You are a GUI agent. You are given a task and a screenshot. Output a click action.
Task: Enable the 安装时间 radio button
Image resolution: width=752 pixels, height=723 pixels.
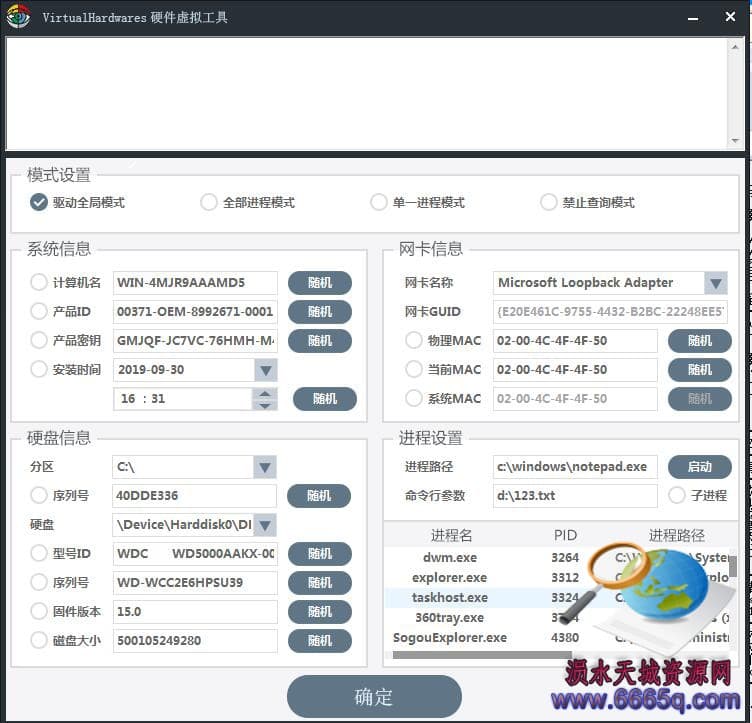[39, 369]
